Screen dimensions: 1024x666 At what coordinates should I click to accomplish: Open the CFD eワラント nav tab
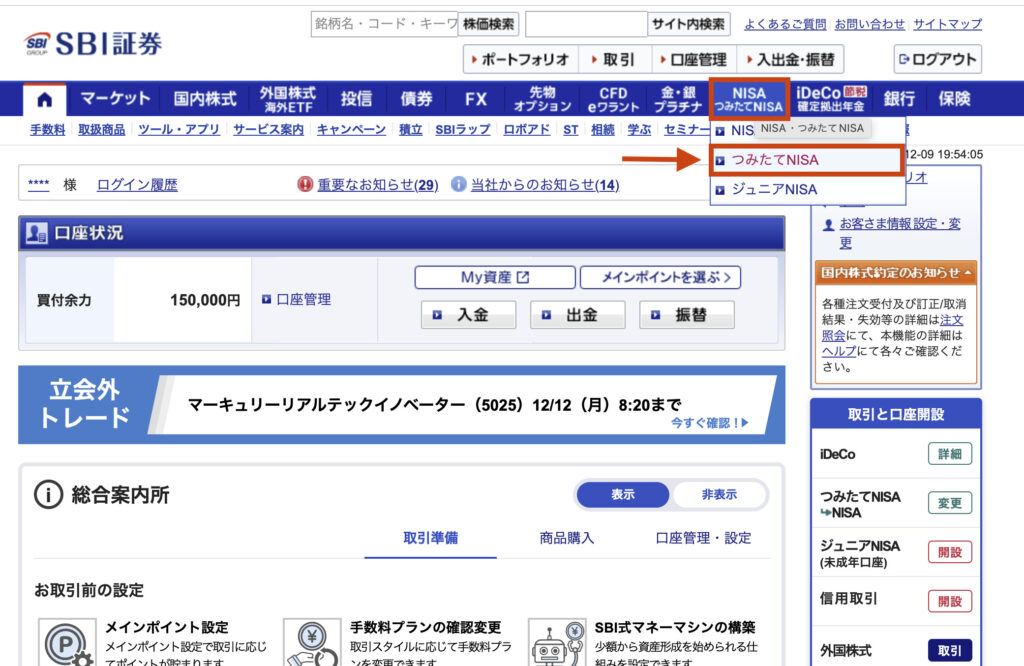[x=613, y=99]
